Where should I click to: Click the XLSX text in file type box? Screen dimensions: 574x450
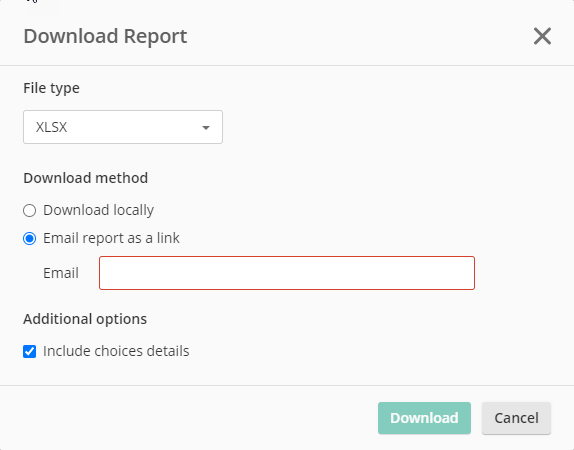(51, 127)
